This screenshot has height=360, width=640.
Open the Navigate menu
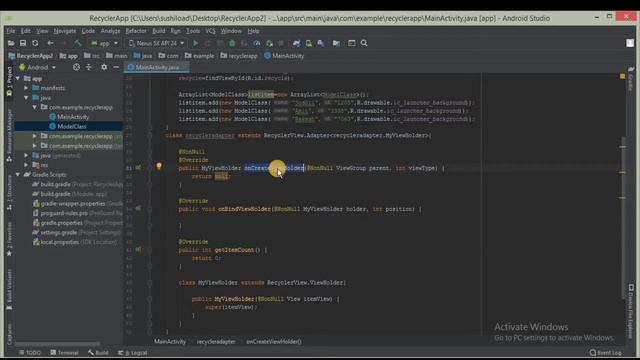pyautogui.click(x=65, y=31)
